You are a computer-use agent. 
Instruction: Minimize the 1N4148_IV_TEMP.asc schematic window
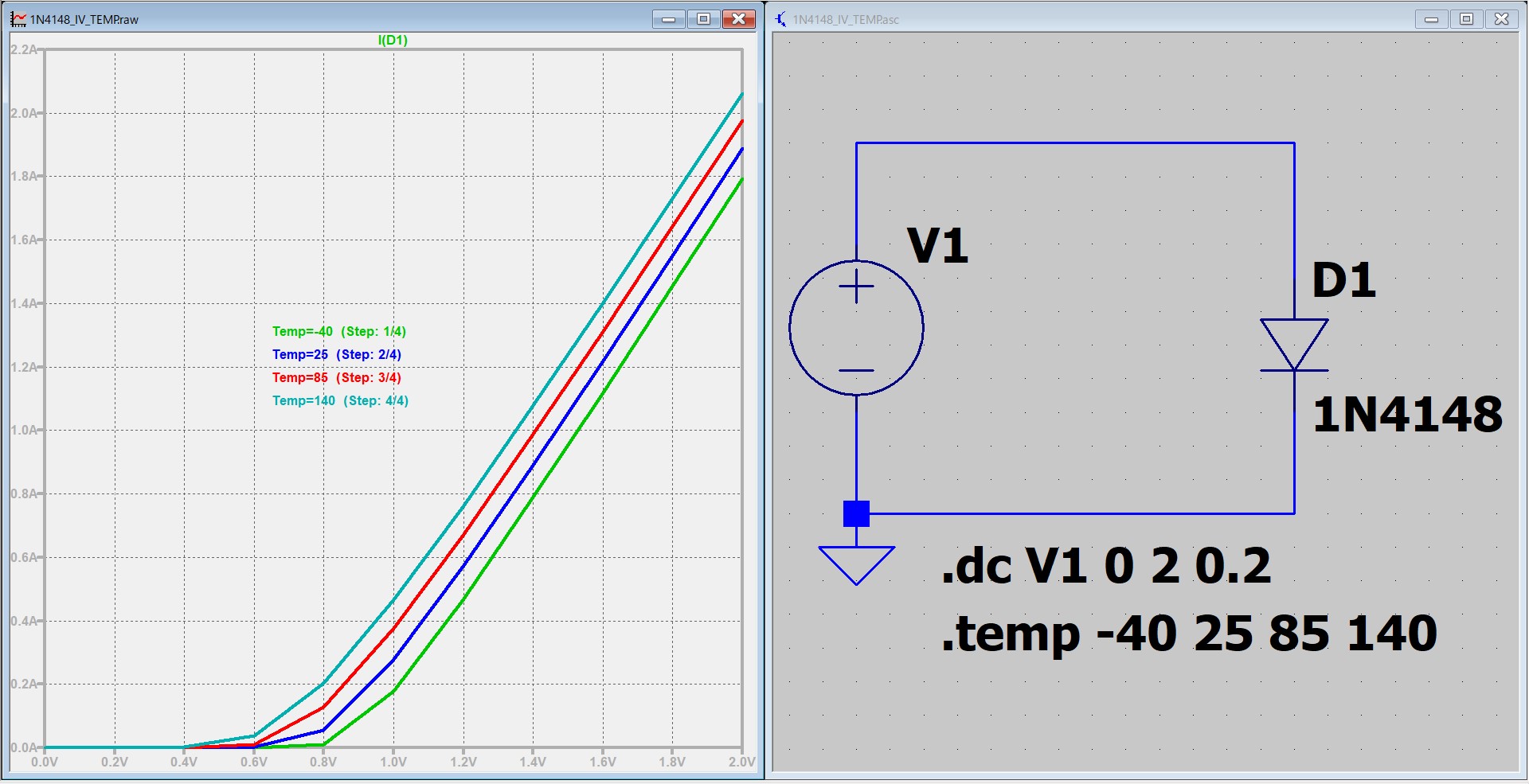click(x=1431, y=19)
